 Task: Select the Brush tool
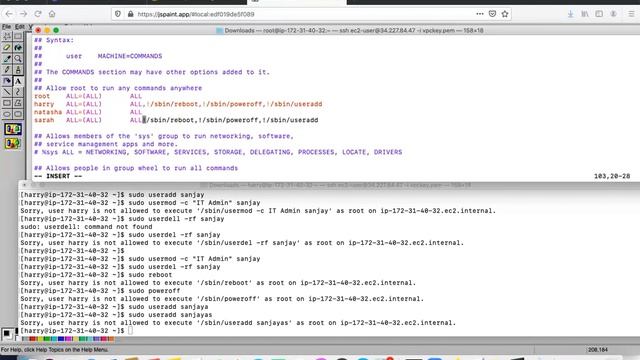(18, 70)
